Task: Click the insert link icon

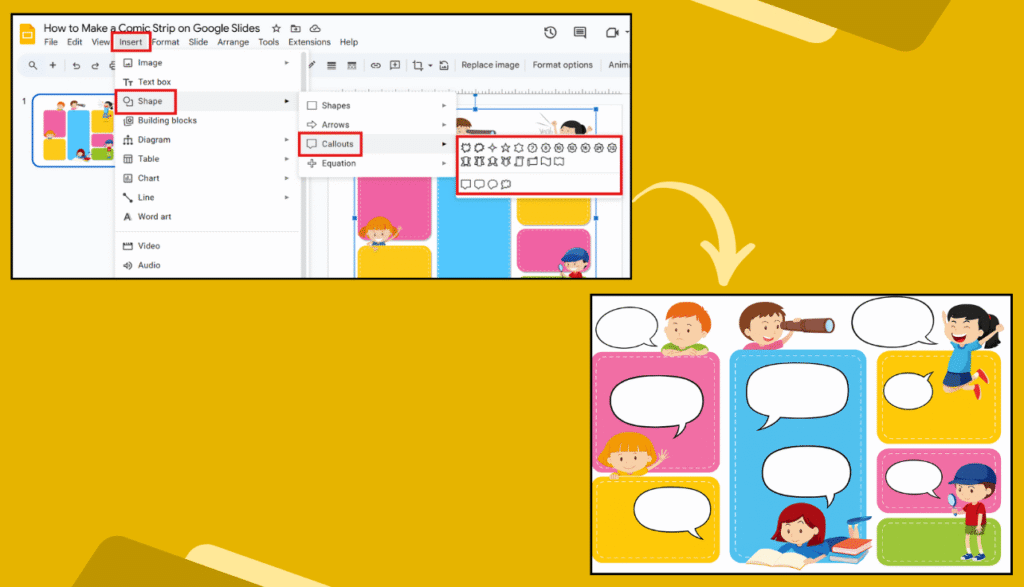Action: (376, 65)
